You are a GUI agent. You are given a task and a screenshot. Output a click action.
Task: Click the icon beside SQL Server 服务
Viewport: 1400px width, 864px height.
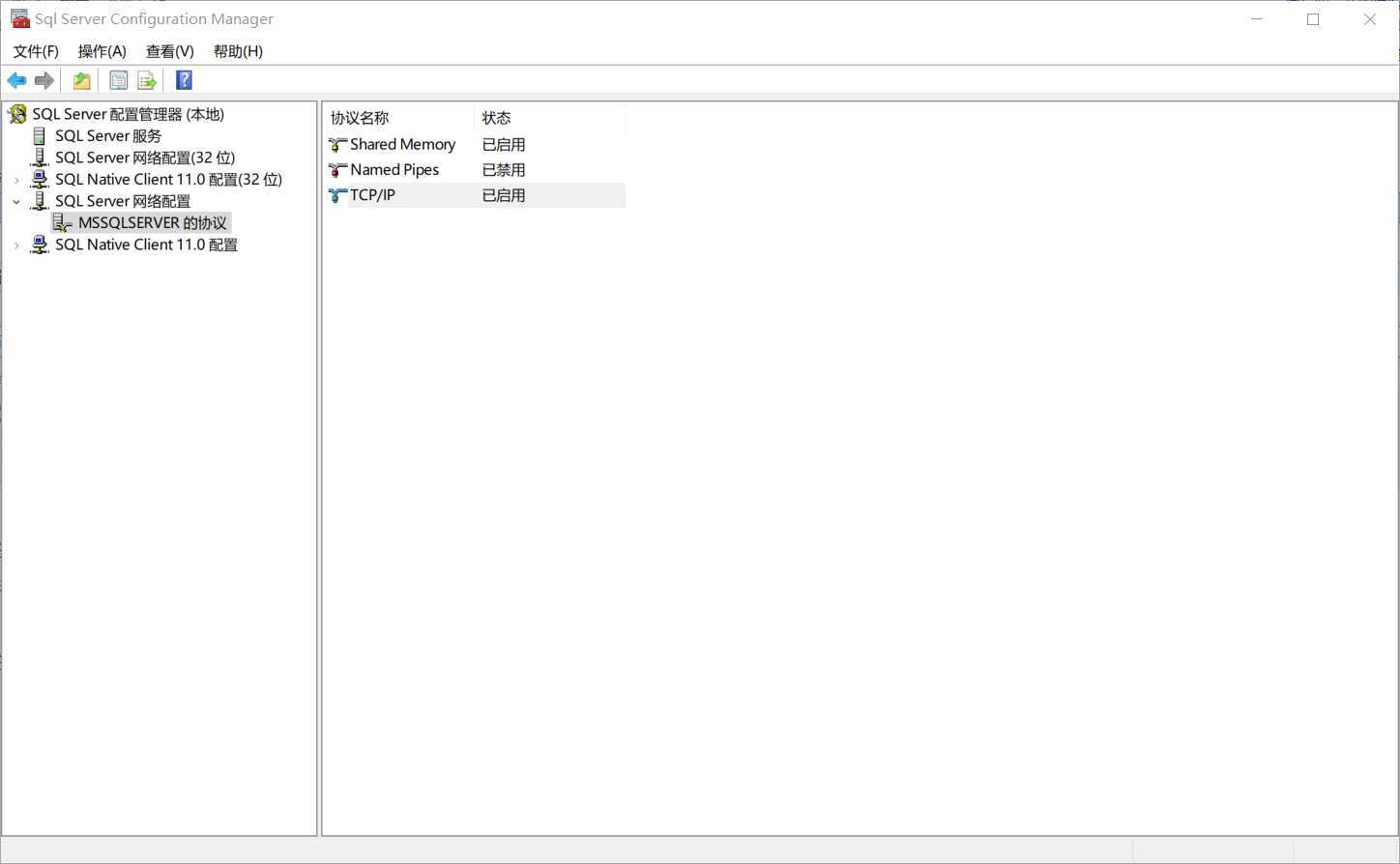[x=40, y=136]
